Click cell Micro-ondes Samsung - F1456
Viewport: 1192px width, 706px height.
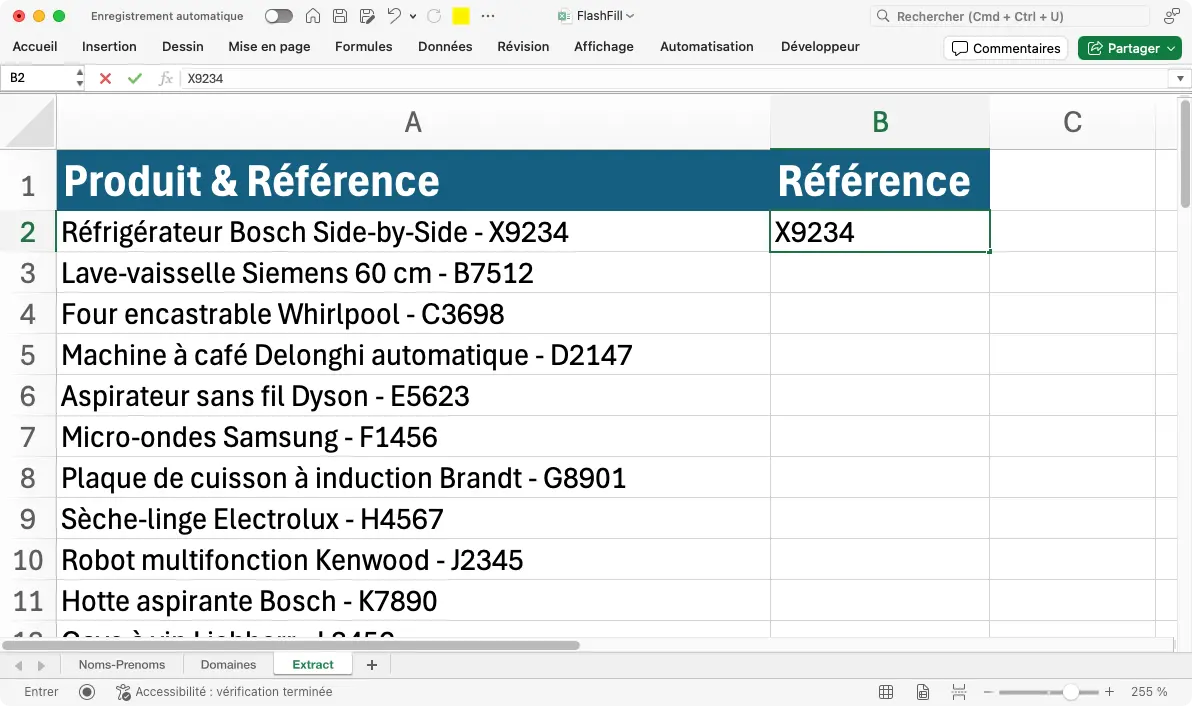pyautogui.click(x=413, y=437)
